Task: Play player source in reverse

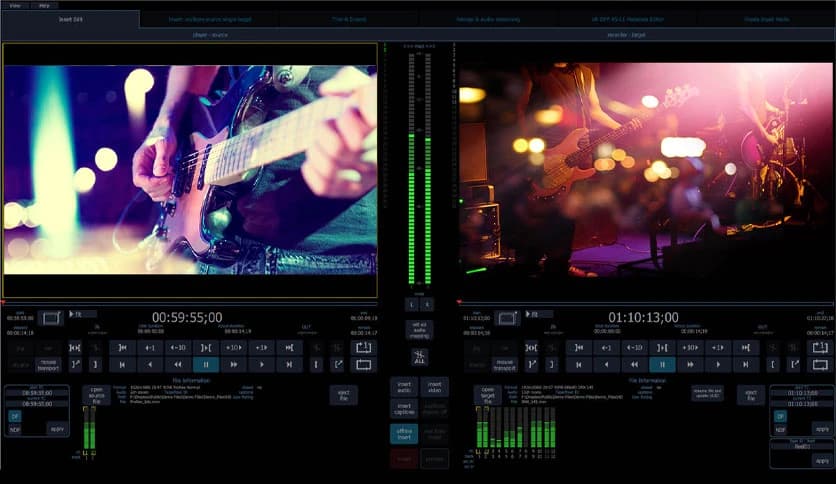Action: [x=150, y=365]
